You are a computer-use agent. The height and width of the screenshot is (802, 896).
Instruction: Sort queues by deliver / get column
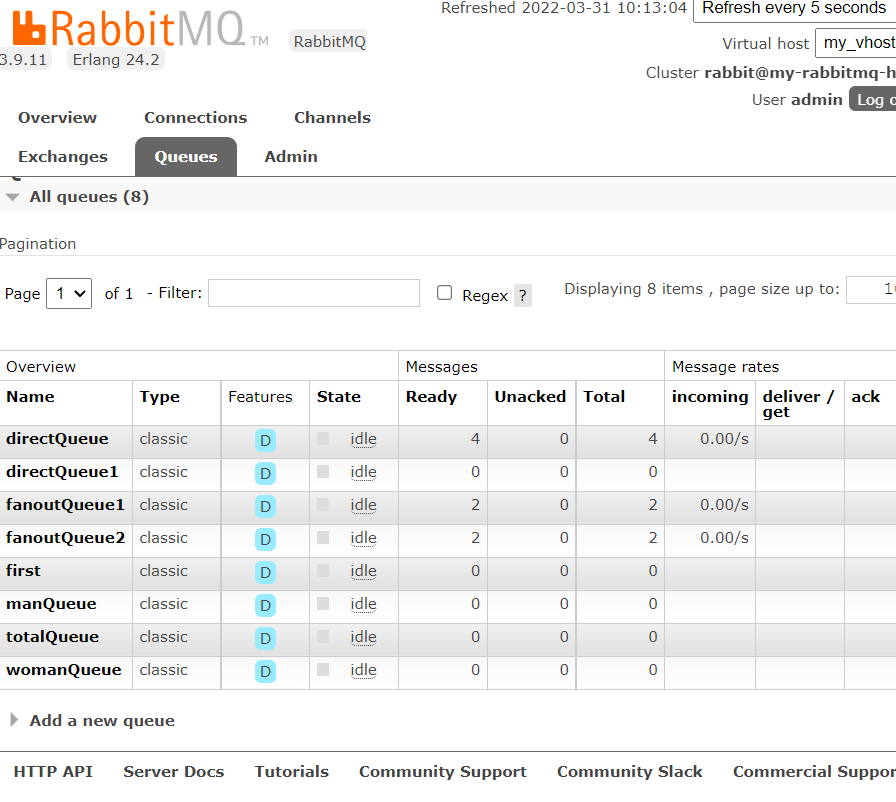pos(798,404)
